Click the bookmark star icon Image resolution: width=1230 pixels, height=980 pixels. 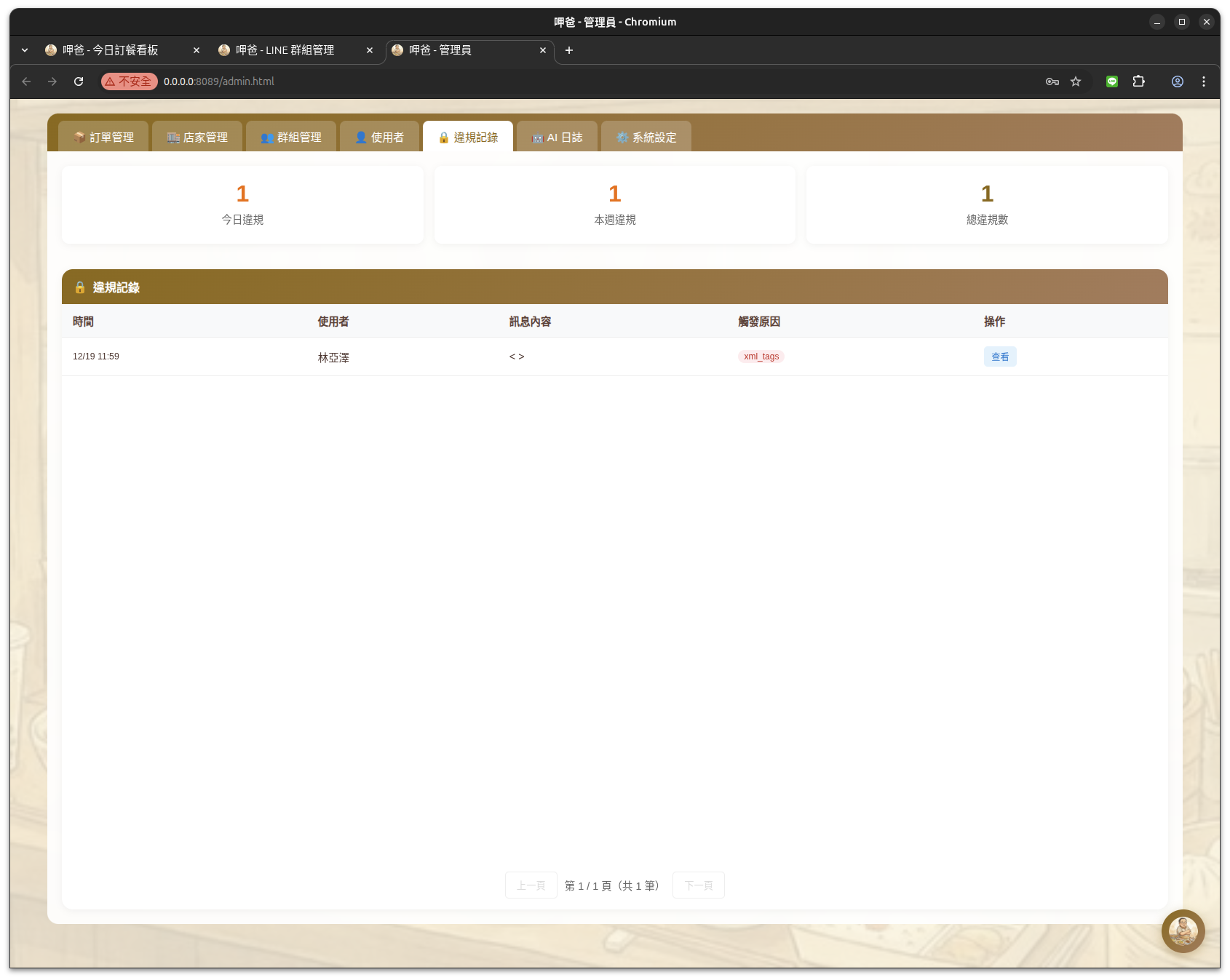pyautogui.click(x=1076, y=81)
